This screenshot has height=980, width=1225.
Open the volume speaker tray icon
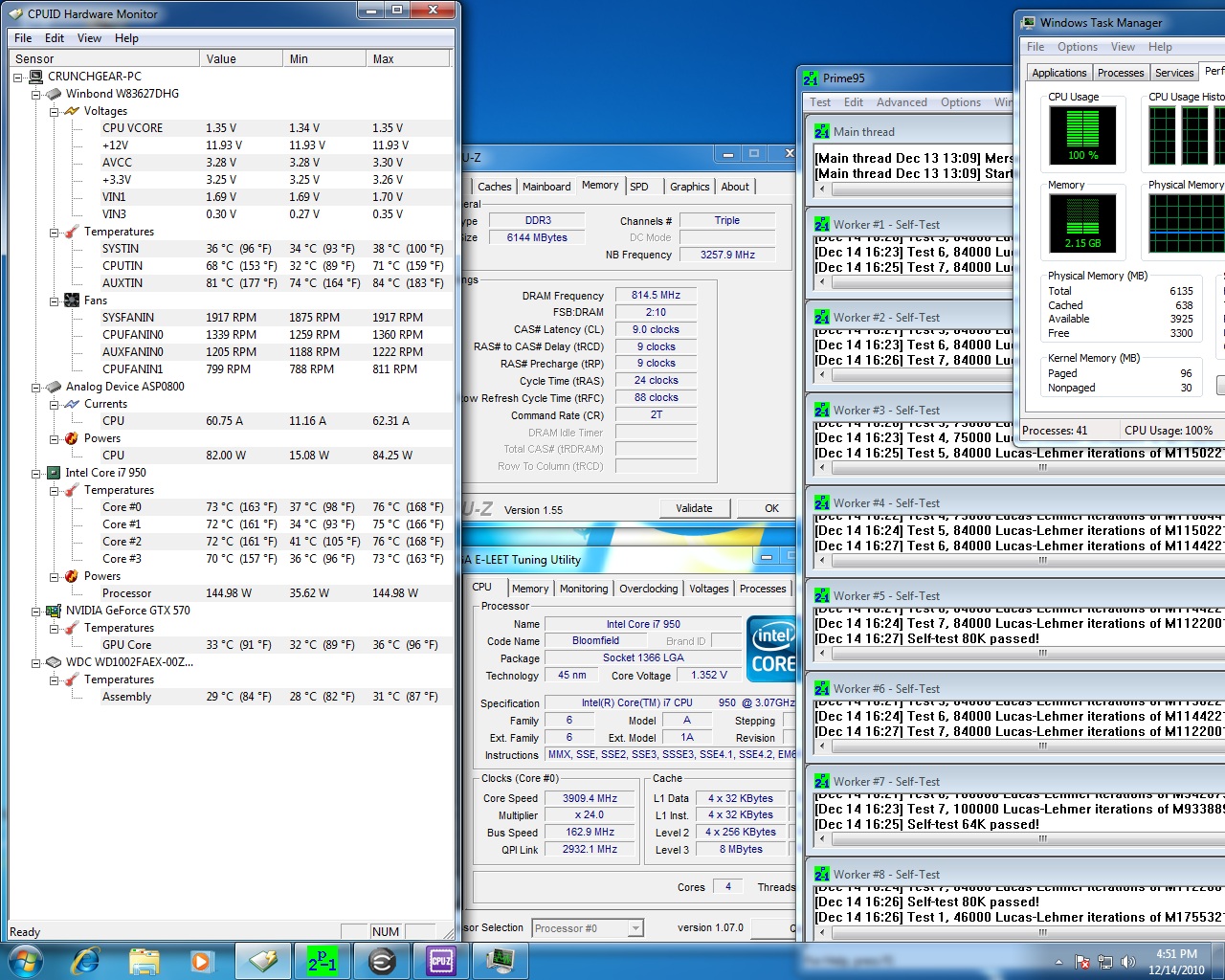click(x=1127, y=962)
